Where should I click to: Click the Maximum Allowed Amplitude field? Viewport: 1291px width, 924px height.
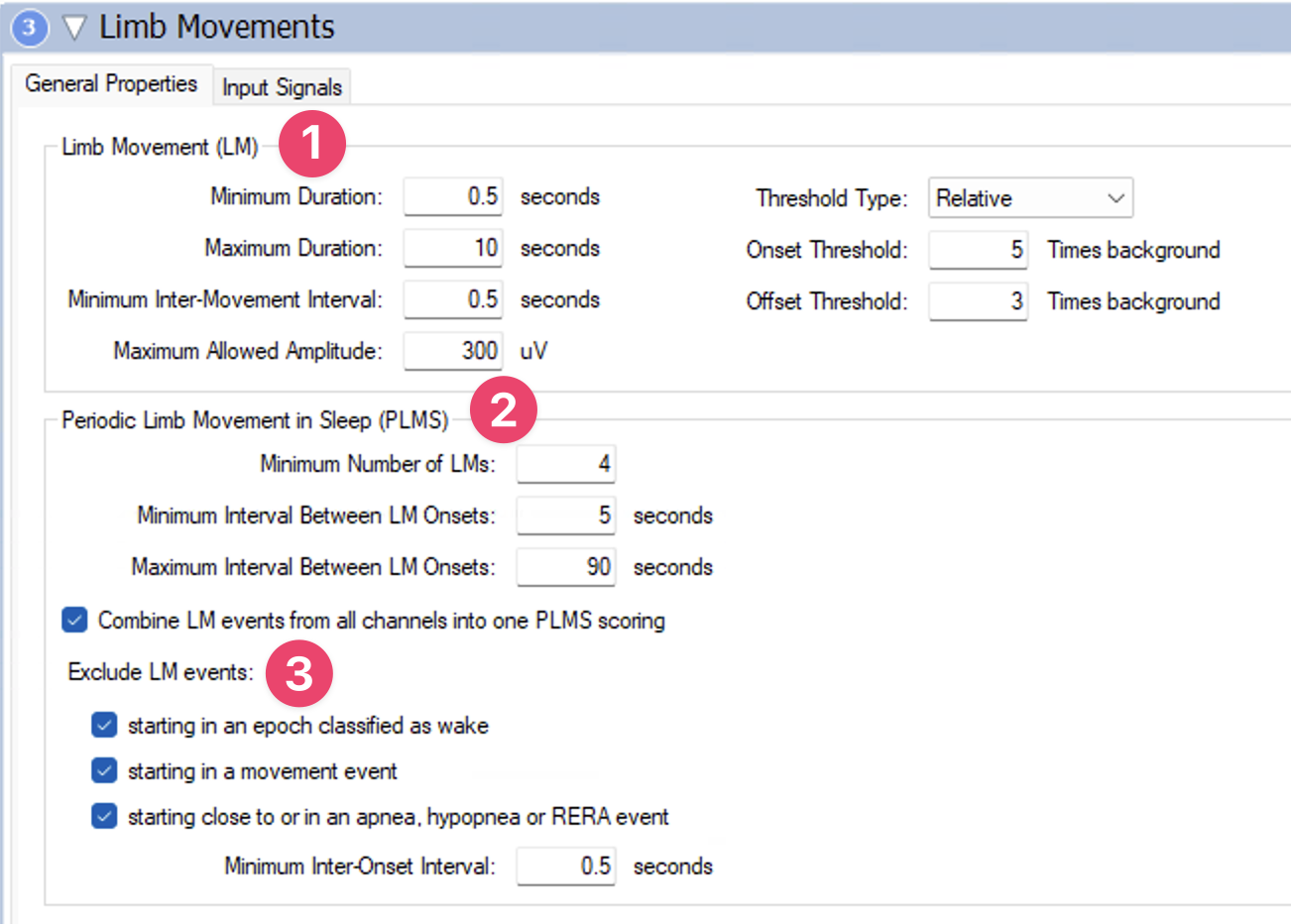click(x=452, y=351)
